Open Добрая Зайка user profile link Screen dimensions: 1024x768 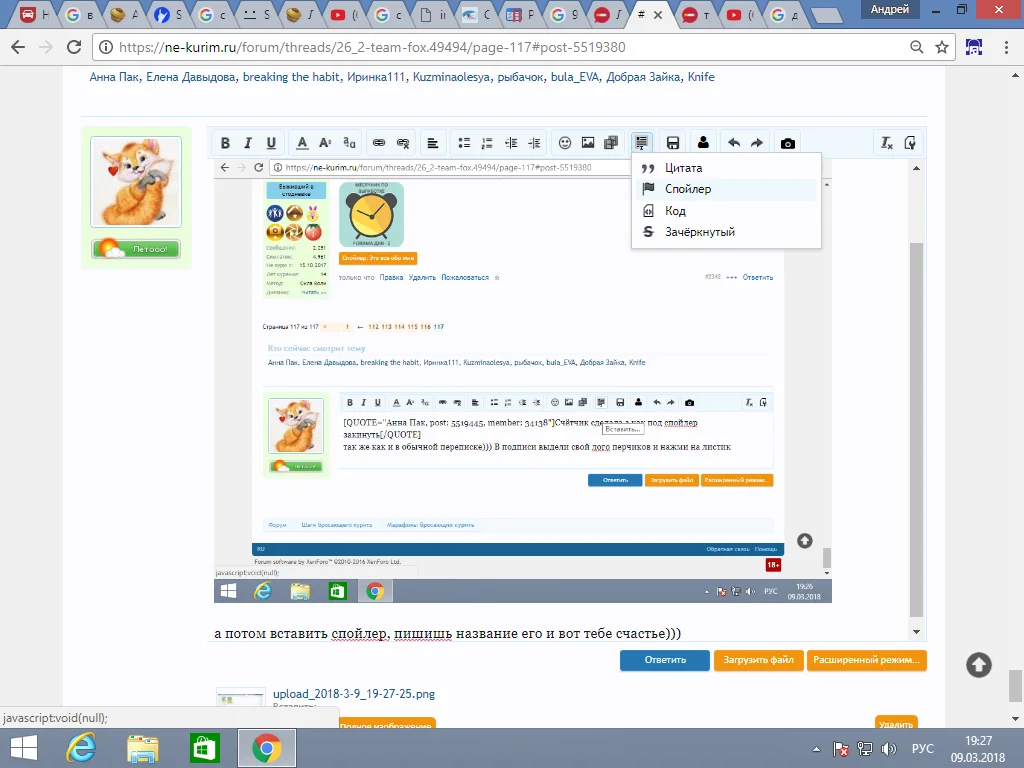(x=643, y=77)
